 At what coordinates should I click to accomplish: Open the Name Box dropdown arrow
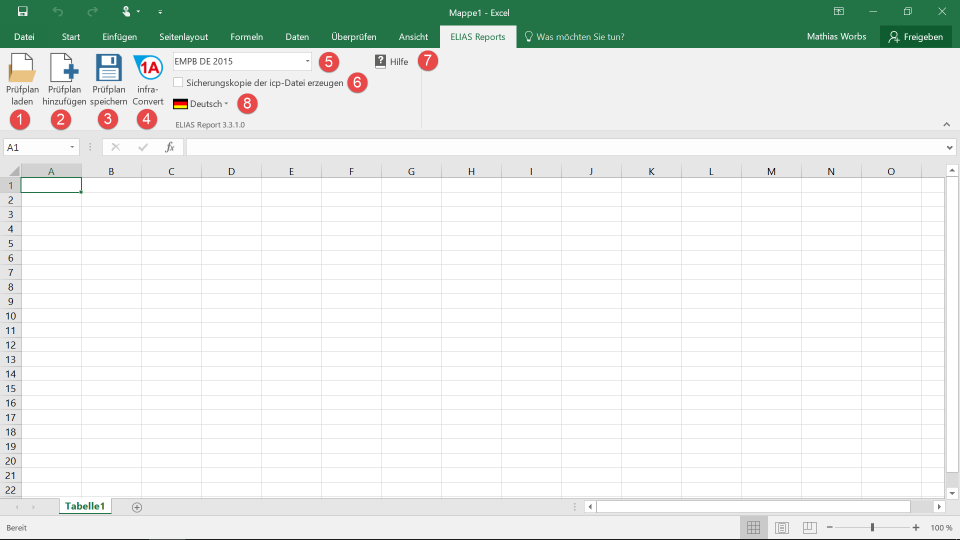(72, 147)
